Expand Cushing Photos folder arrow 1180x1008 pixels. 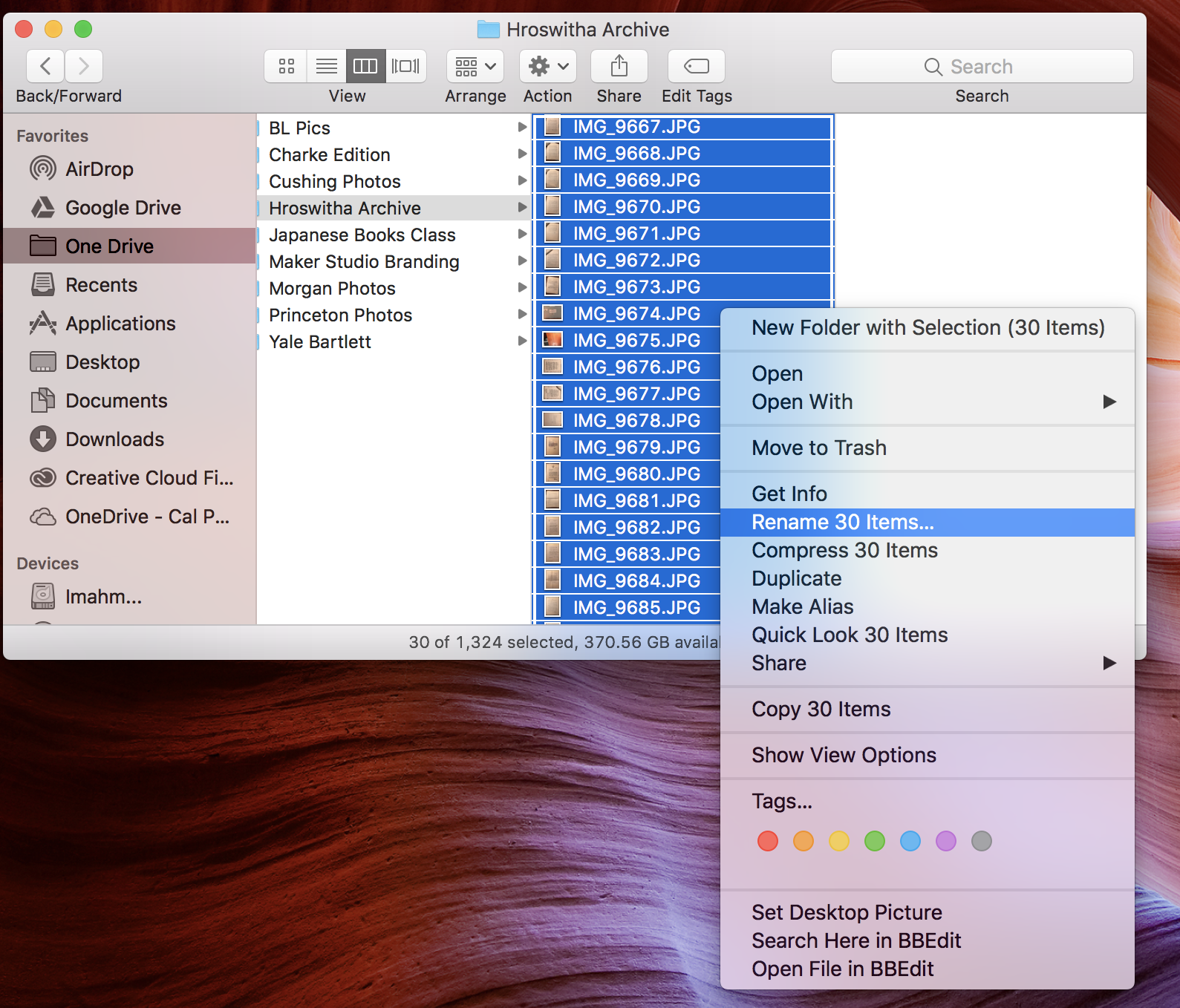click(522, 181)
